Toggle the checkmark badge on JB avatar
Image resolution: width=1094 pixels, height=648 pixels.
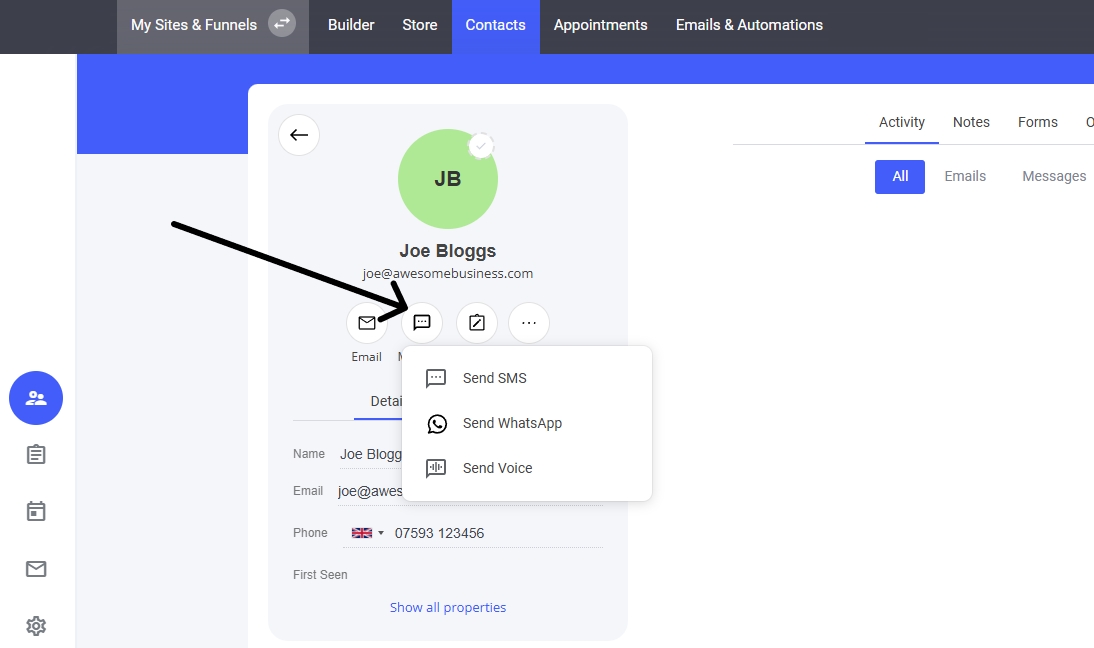point(482,146)
